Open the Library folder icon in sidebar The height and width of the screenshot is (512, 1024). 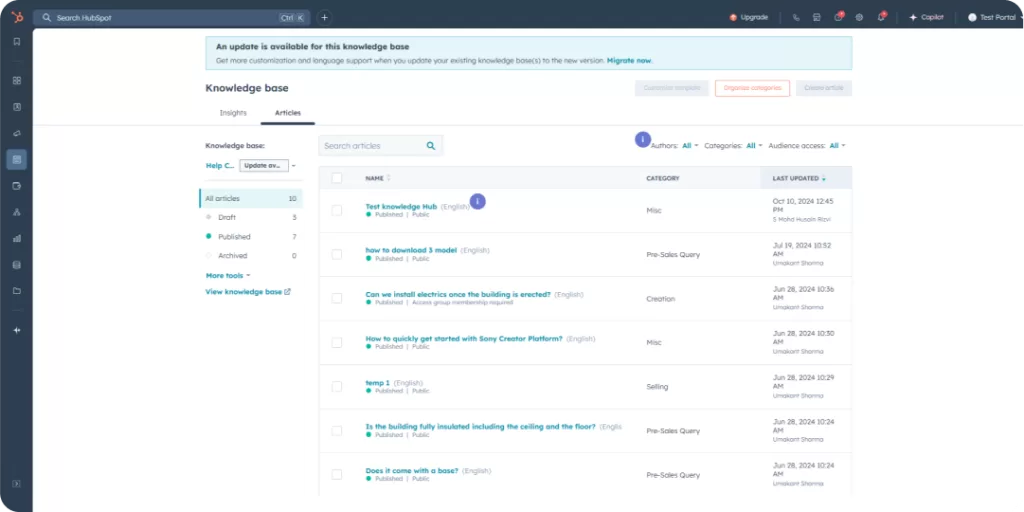17,291
